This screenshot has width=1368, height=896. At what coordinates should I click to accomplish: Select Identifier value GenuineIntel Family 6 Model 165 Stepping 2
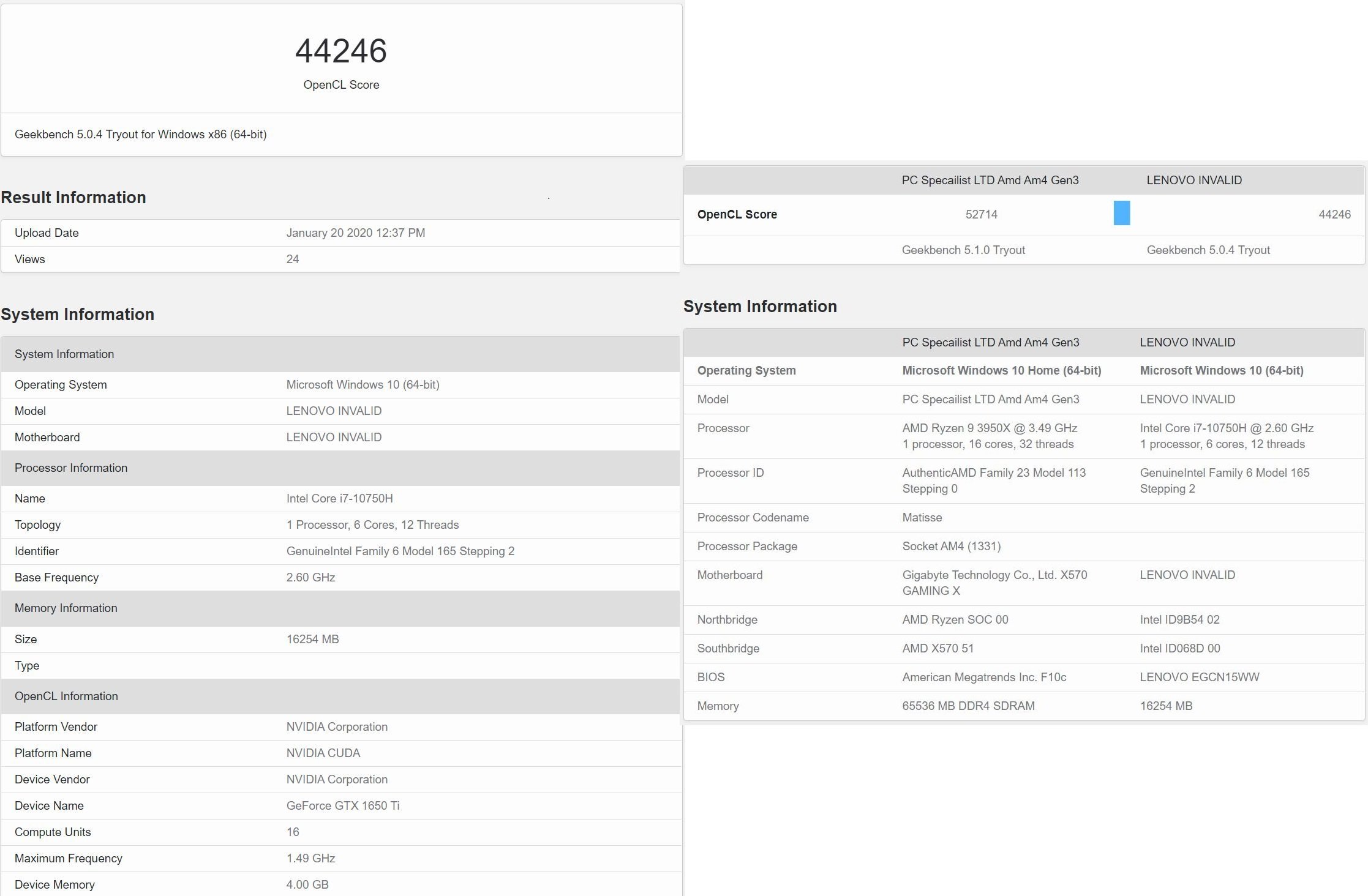point(400,551)
